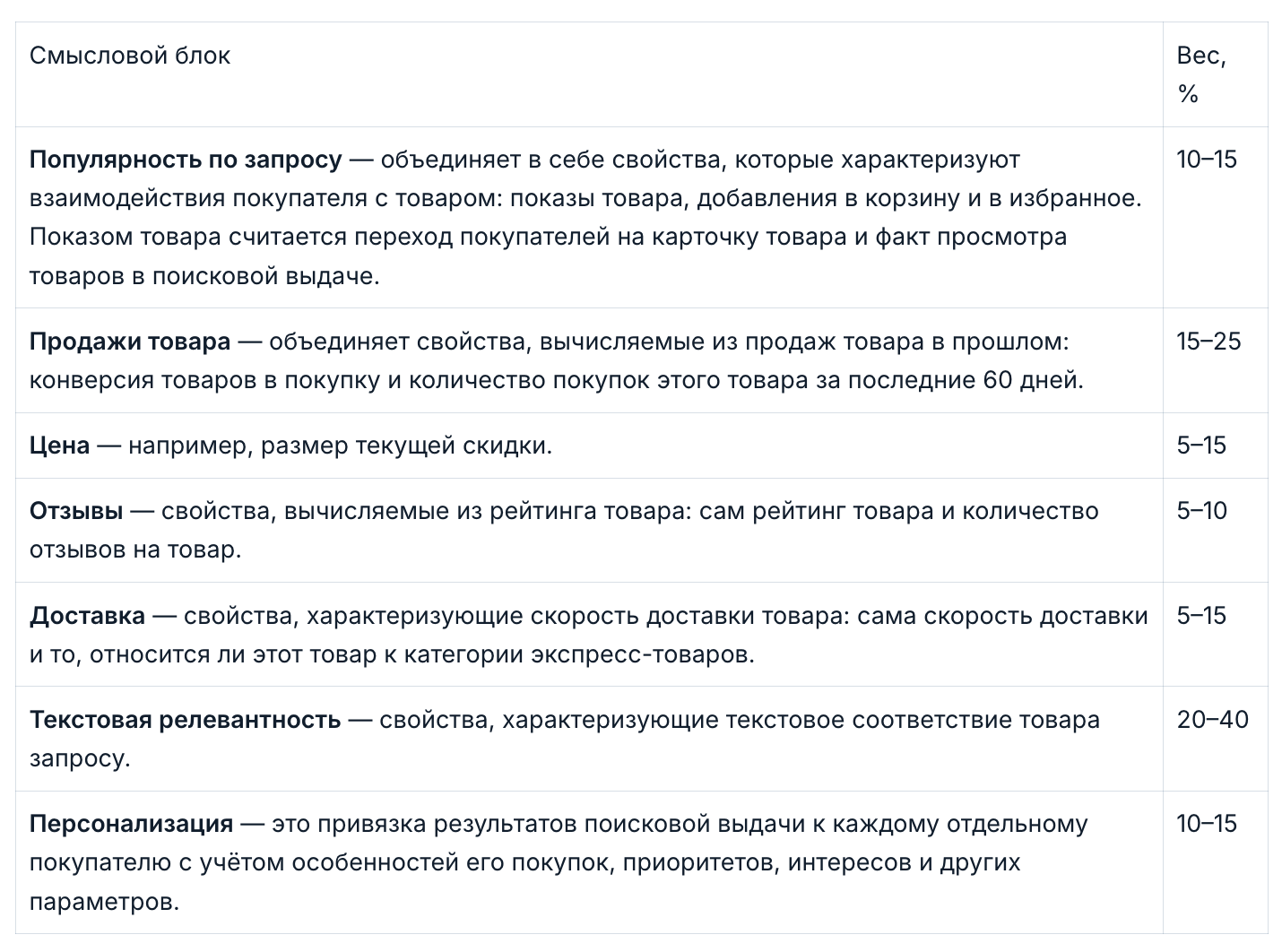The width and height of the screenshot is (1282, 952).
Task: Click the 10–15 weight for Персонализация row
Action: coord(1206,824)
